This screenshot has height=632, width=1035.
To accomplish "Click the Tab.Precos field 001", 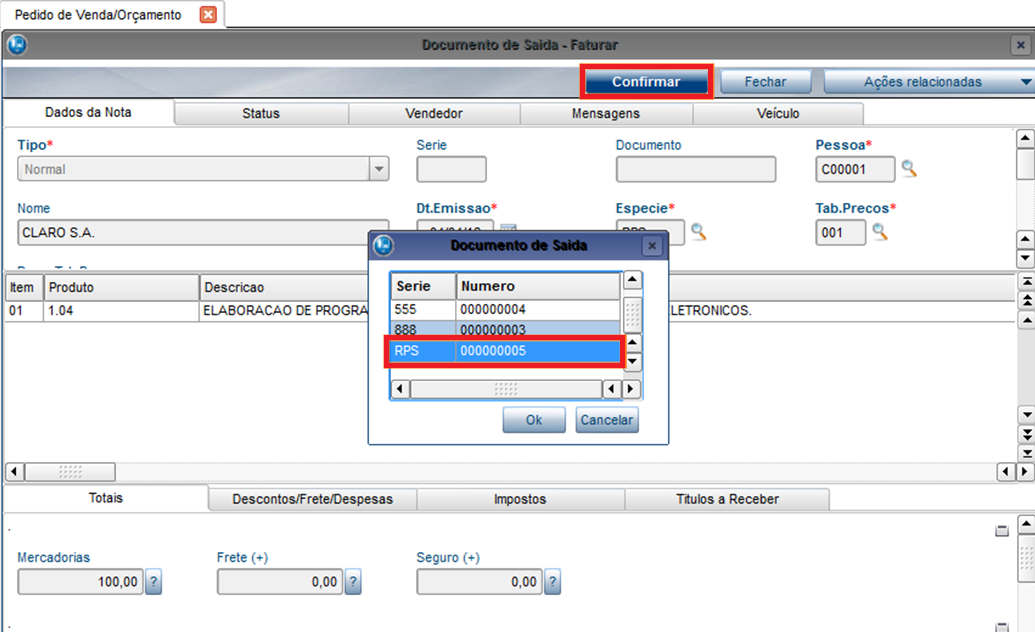I will pyautogui.click(x=840, y=232).
